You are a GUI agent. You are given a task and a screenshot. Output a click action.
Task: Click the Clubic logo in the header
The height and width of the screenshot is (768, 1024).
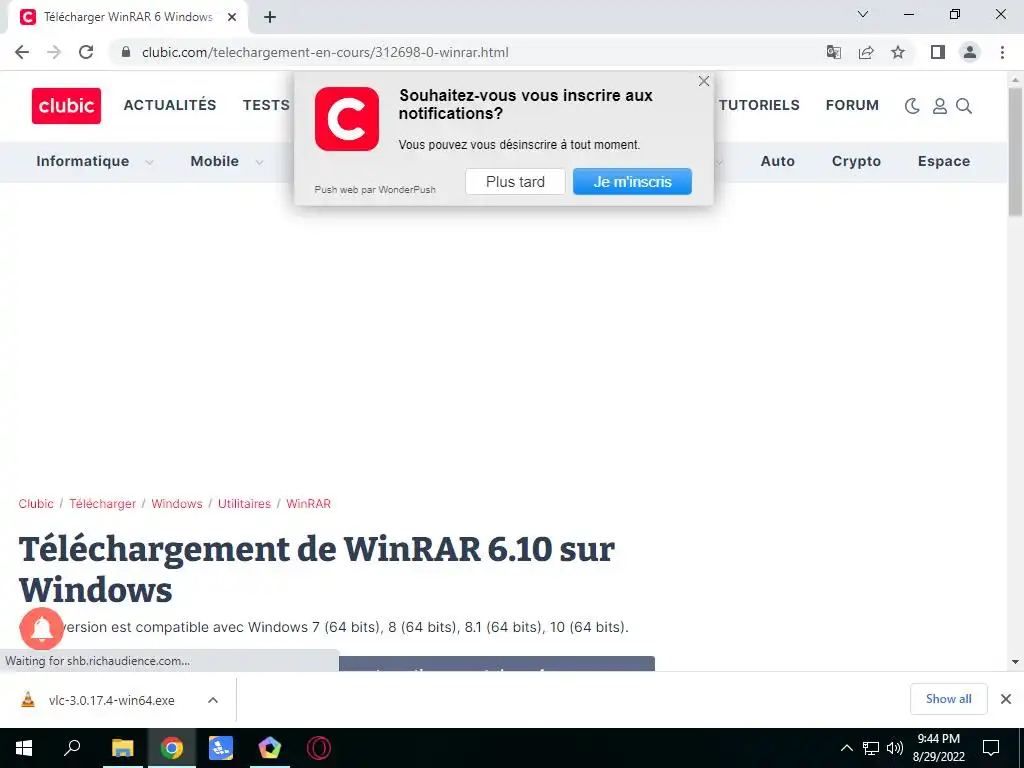click(66, 106)
